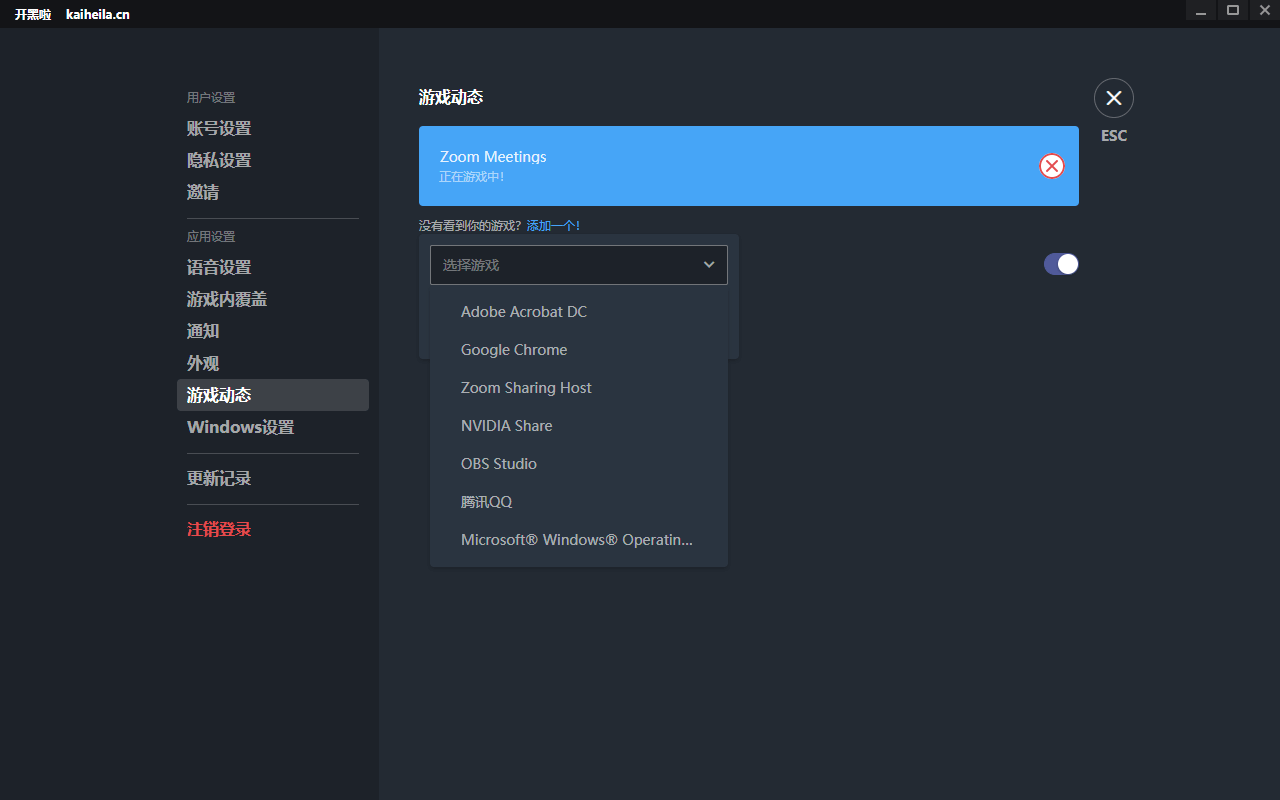
Task: Click the 添加一个 link
Action: pos(552,226)
